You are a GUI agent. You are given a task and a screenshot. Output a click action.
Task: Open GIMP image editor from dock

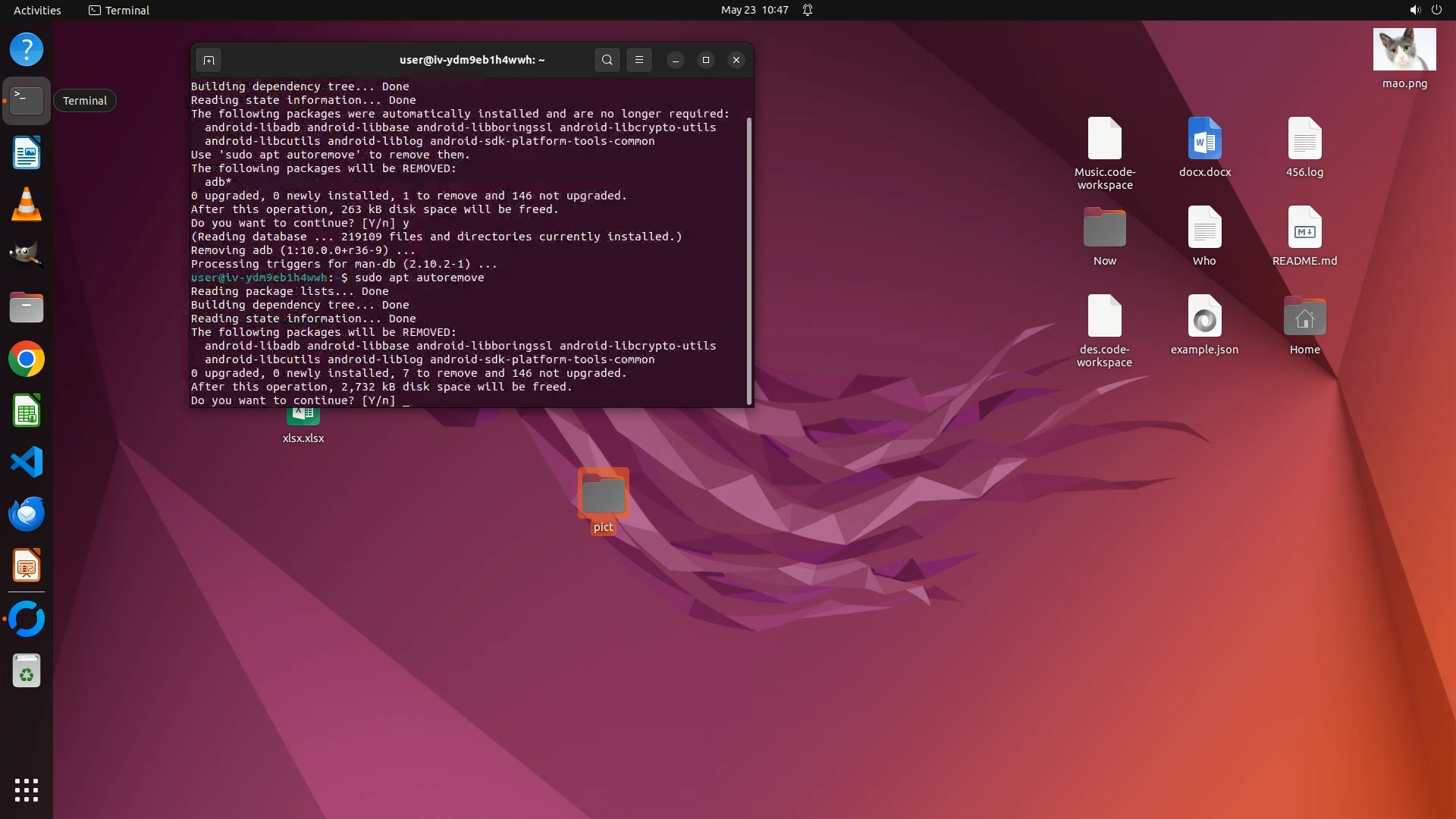[27, 255]
